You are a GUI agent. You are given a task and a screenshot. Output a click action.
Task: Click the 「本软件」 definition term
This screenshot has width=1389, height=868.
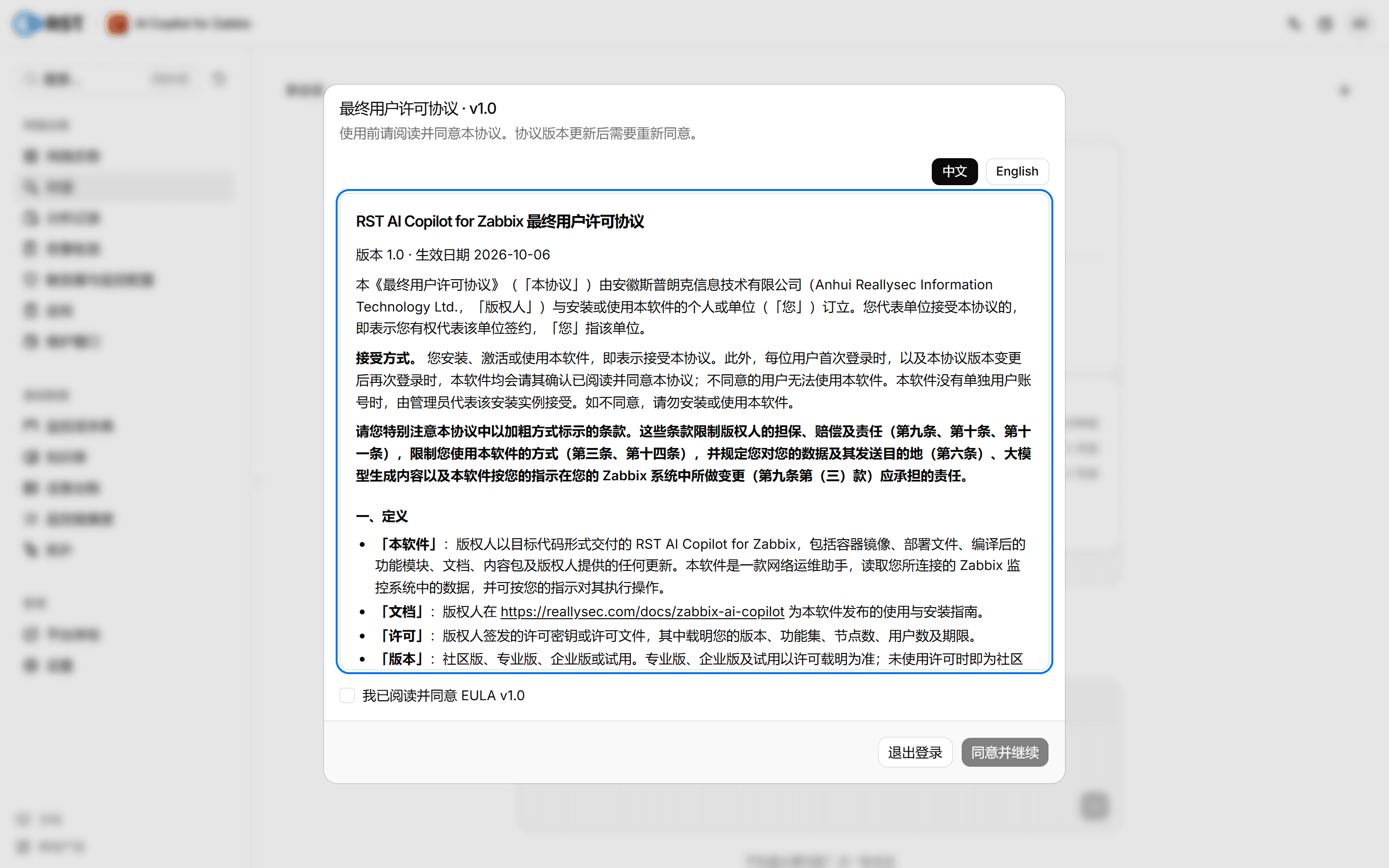pyautogui.click(x=409, y=544)
